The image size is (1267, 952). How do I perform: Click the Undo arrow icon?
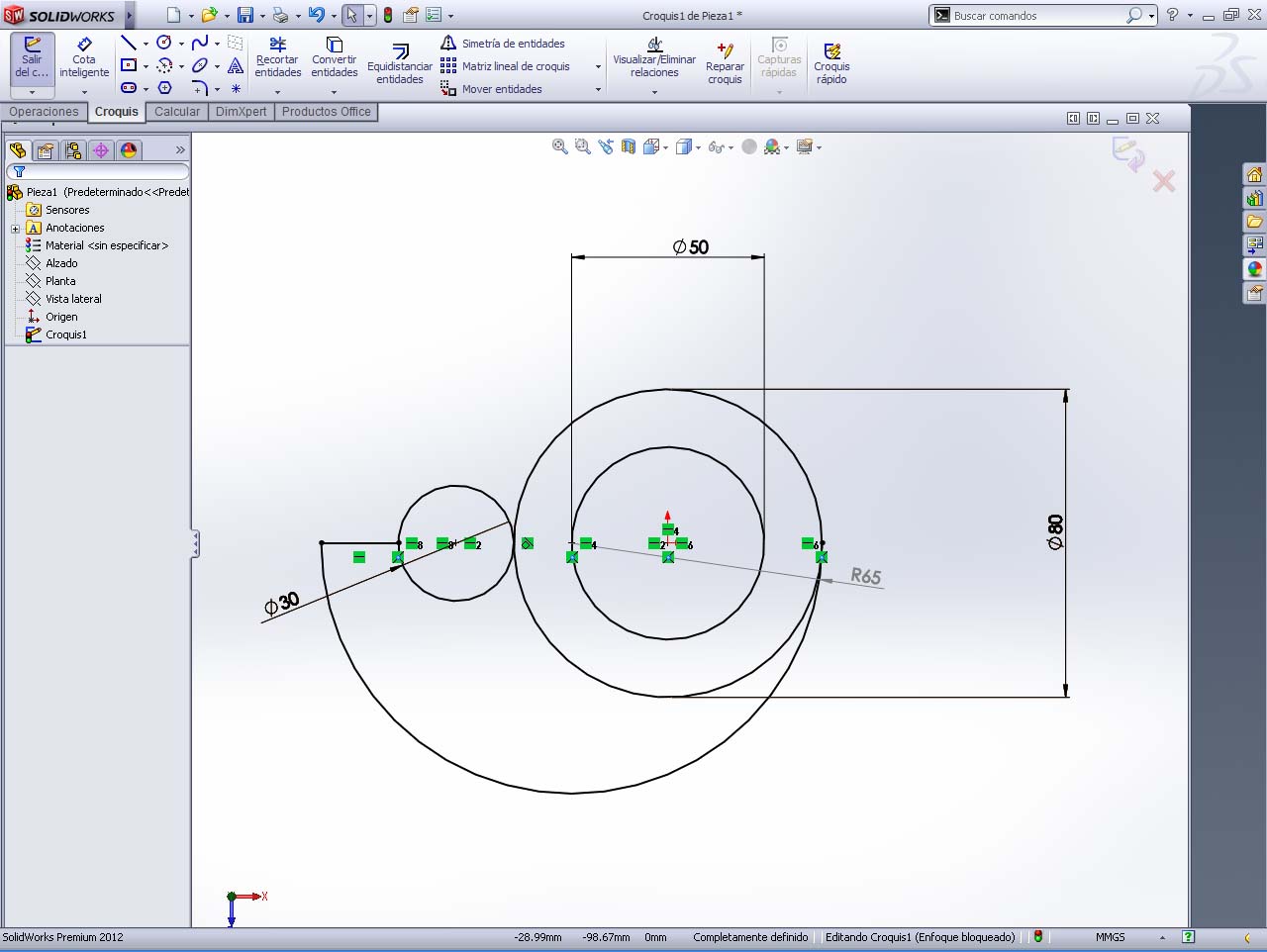(x=316, y=15)
